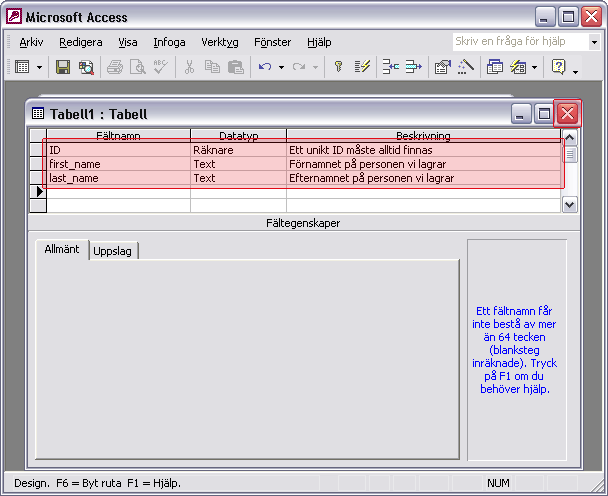
Task: Click the file search icon beside Save
Action: tap(86, 67)
